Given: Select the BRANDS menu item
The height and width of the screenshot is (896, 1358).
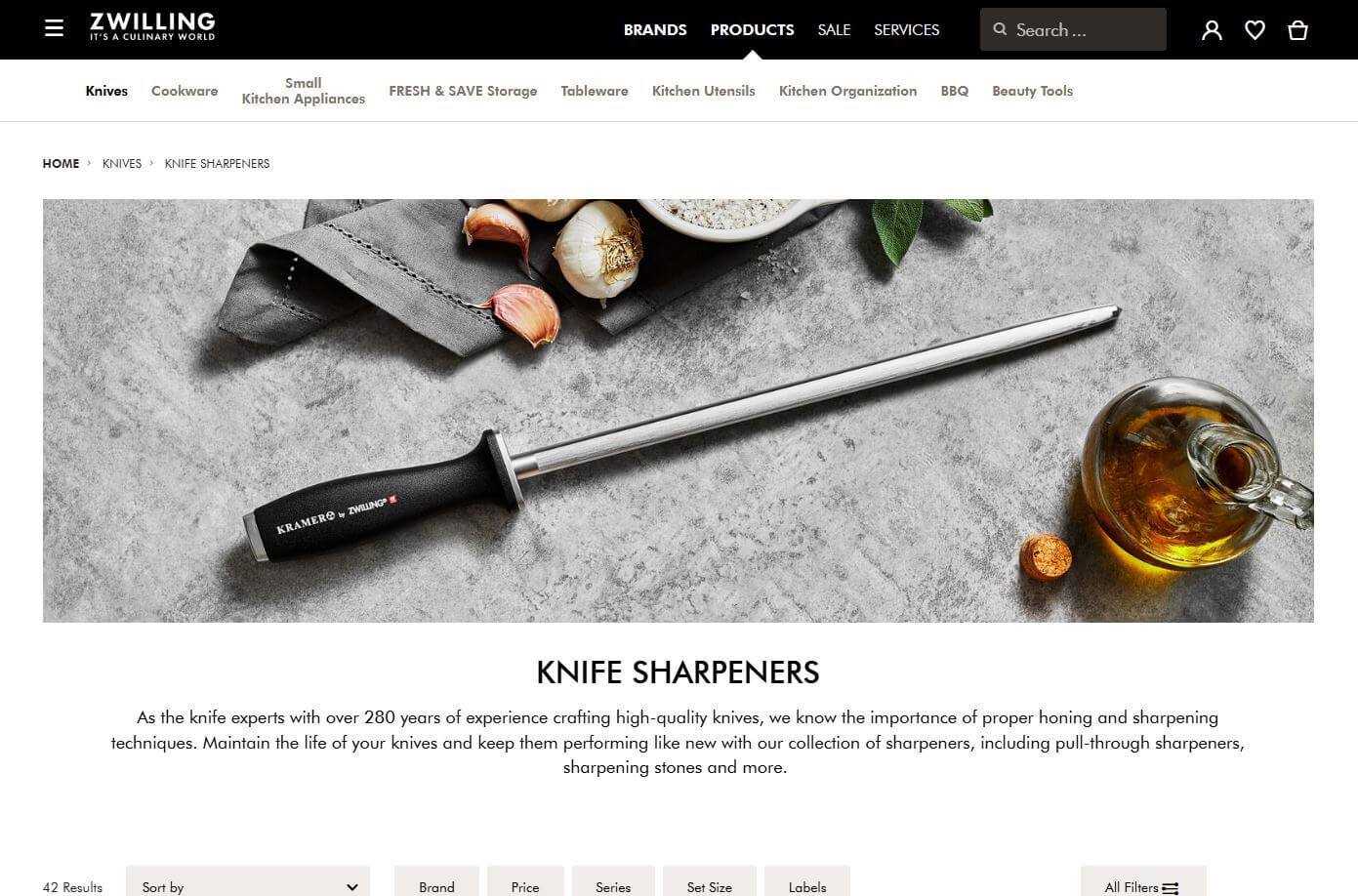Looking at the screenshot, I should tap(655, 29).
